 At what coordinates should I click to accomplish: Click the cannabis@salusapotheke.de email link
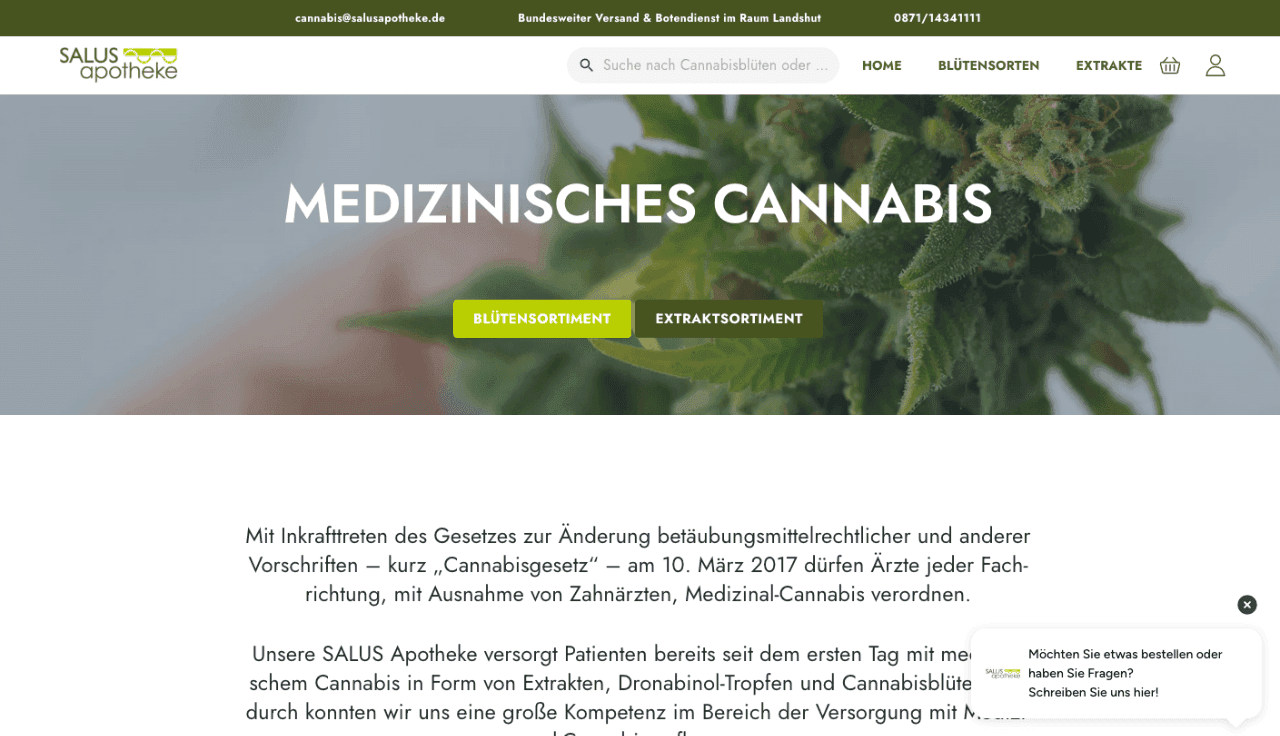(x=370, y=18)
